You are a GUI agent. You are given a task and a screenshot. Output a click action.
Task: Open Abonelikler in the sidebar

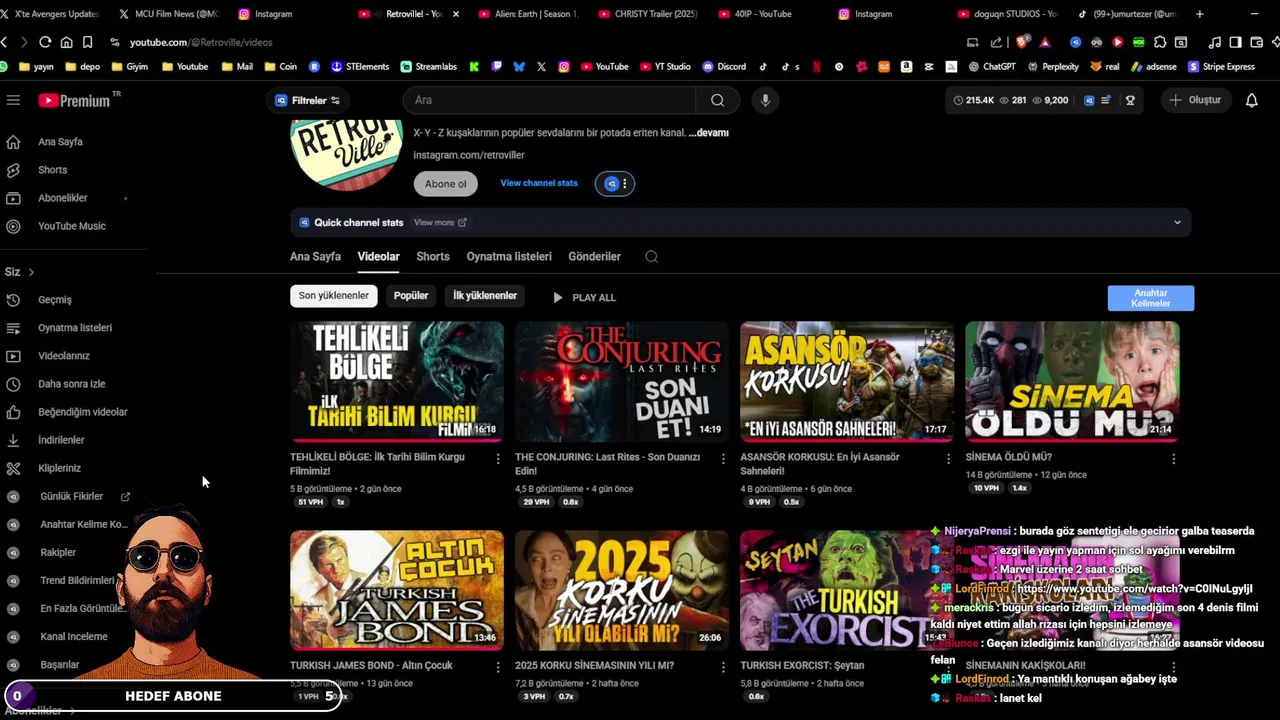click(x=62, y=198)
